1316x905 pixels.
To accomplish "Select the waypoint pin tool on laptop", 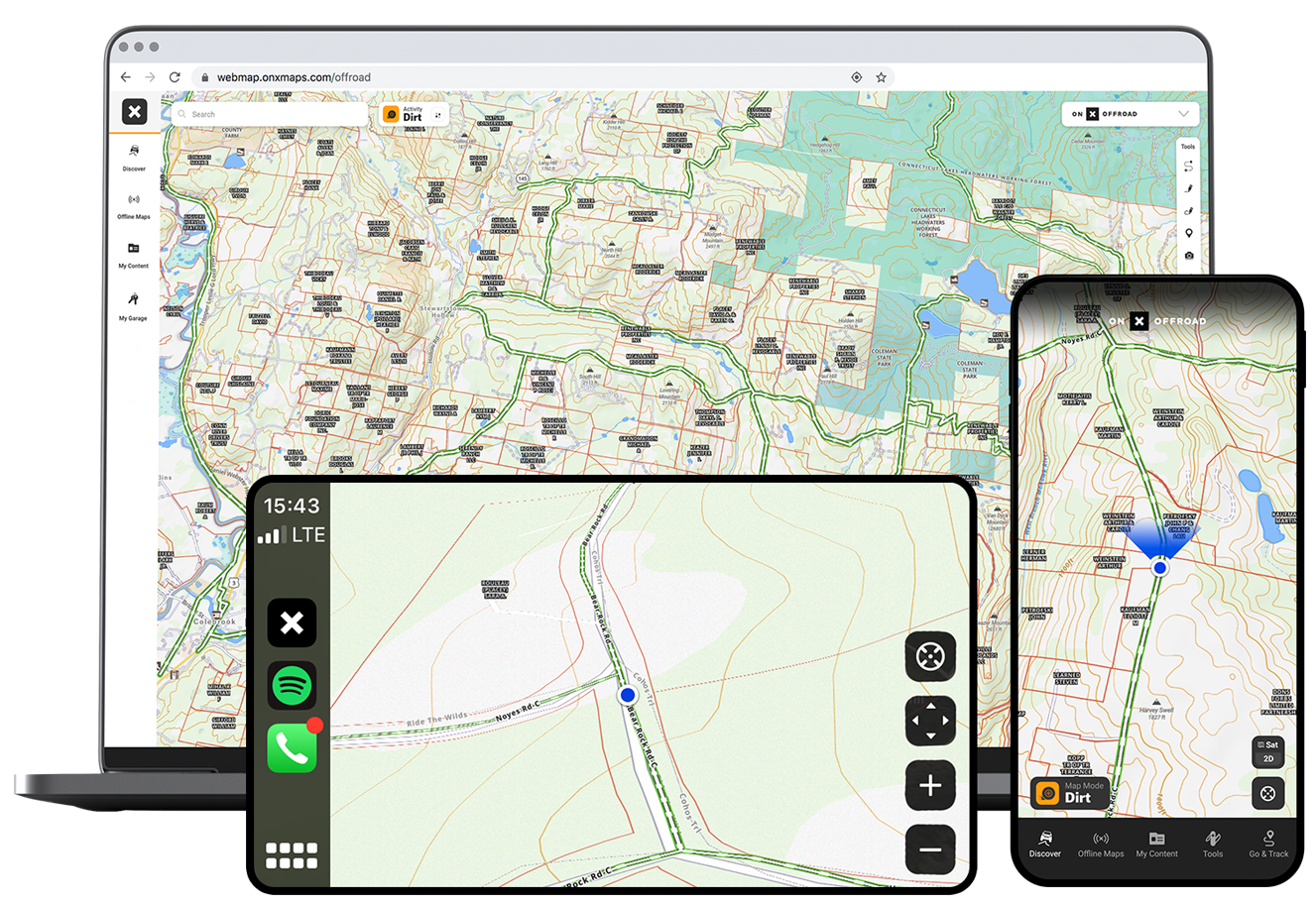I will point(1188,233).
